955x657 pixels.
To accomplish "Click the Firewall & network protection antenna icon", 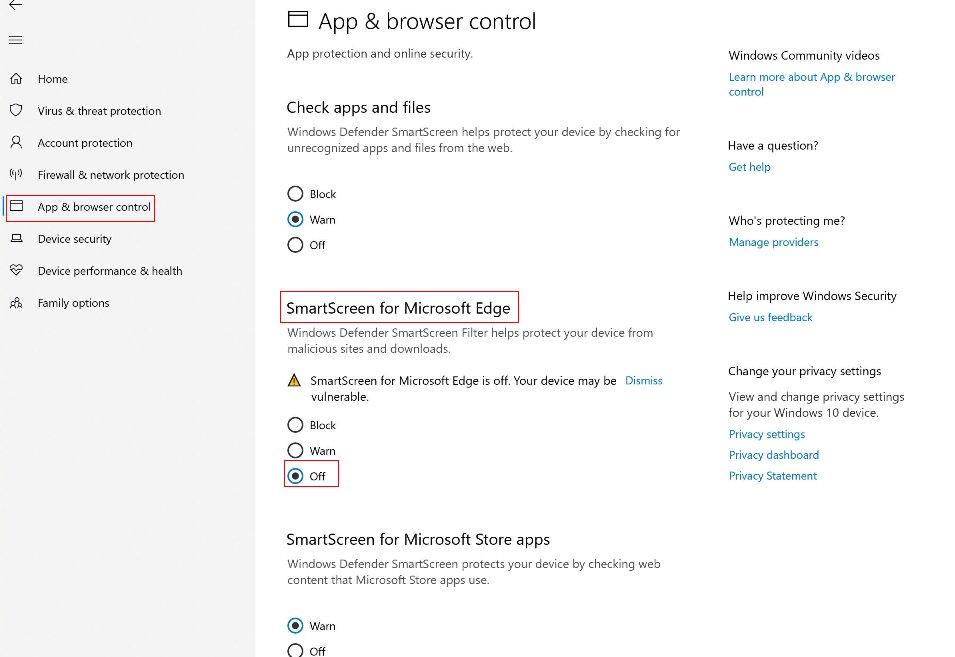I will click(16, 175).
